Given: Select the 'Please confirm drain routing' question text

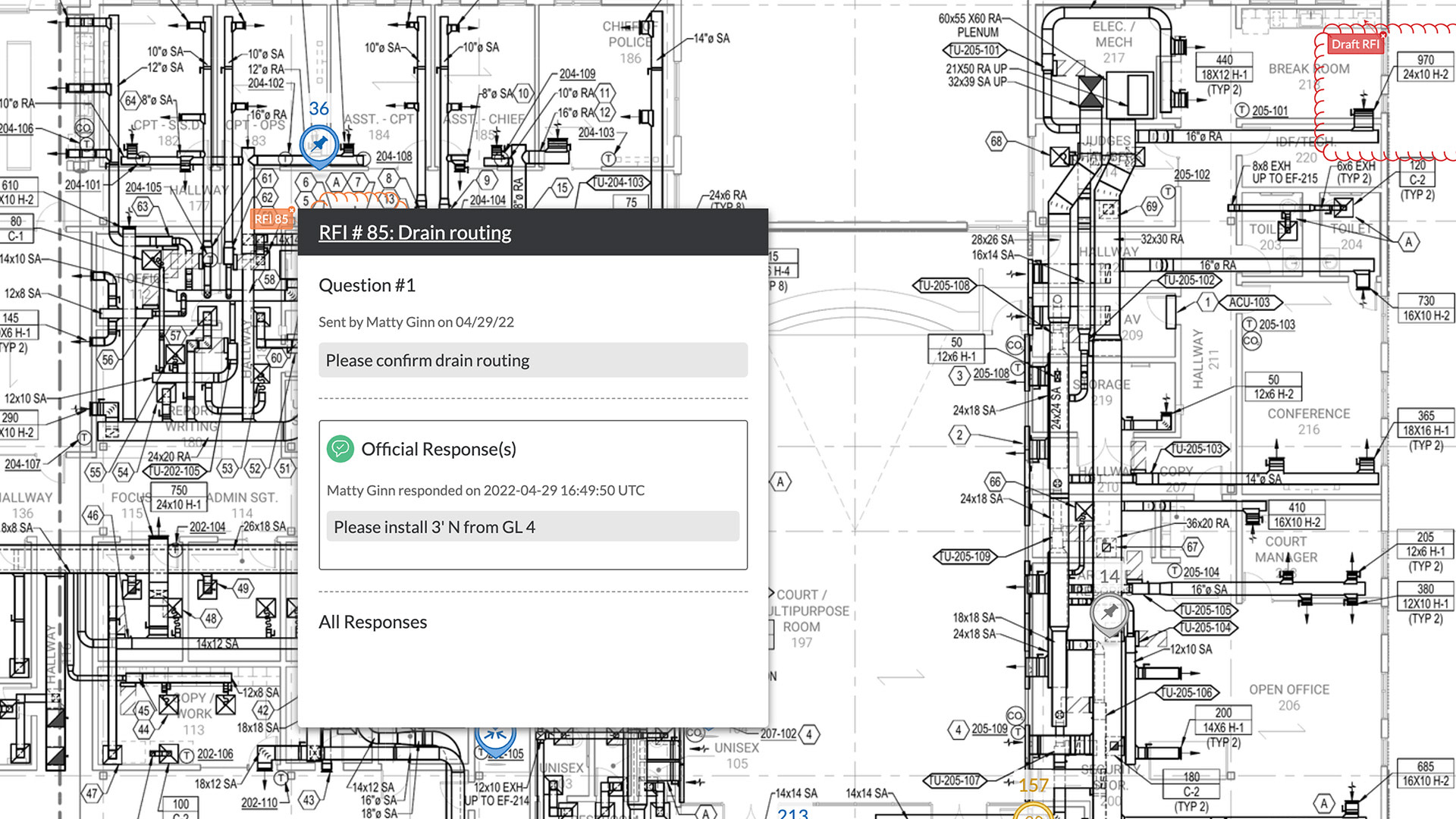Looking at the screenshot, I should [428, 360].
